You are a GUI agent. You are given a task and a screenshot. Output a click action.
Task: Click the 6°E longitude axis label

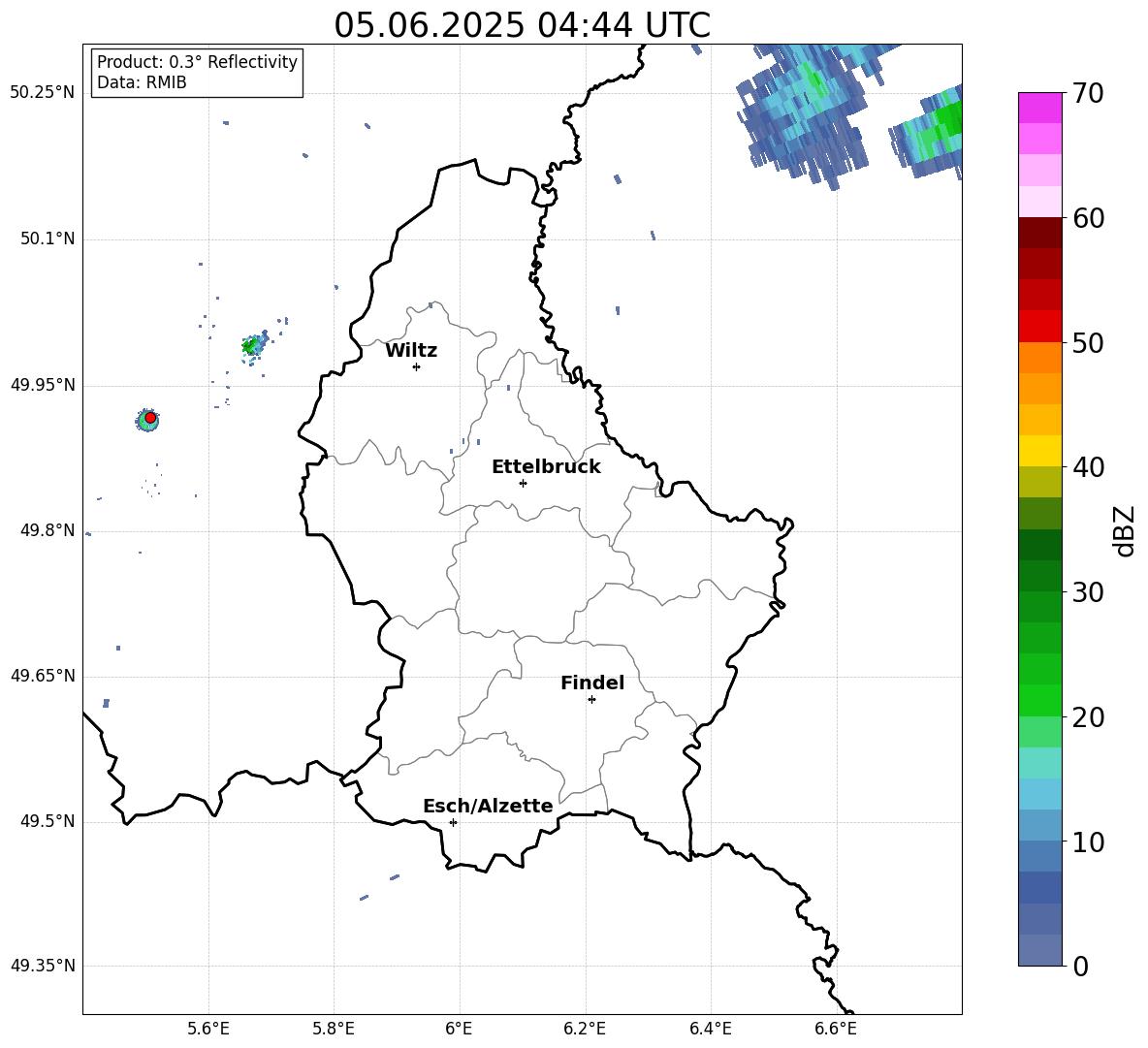tap(459, 1030)
